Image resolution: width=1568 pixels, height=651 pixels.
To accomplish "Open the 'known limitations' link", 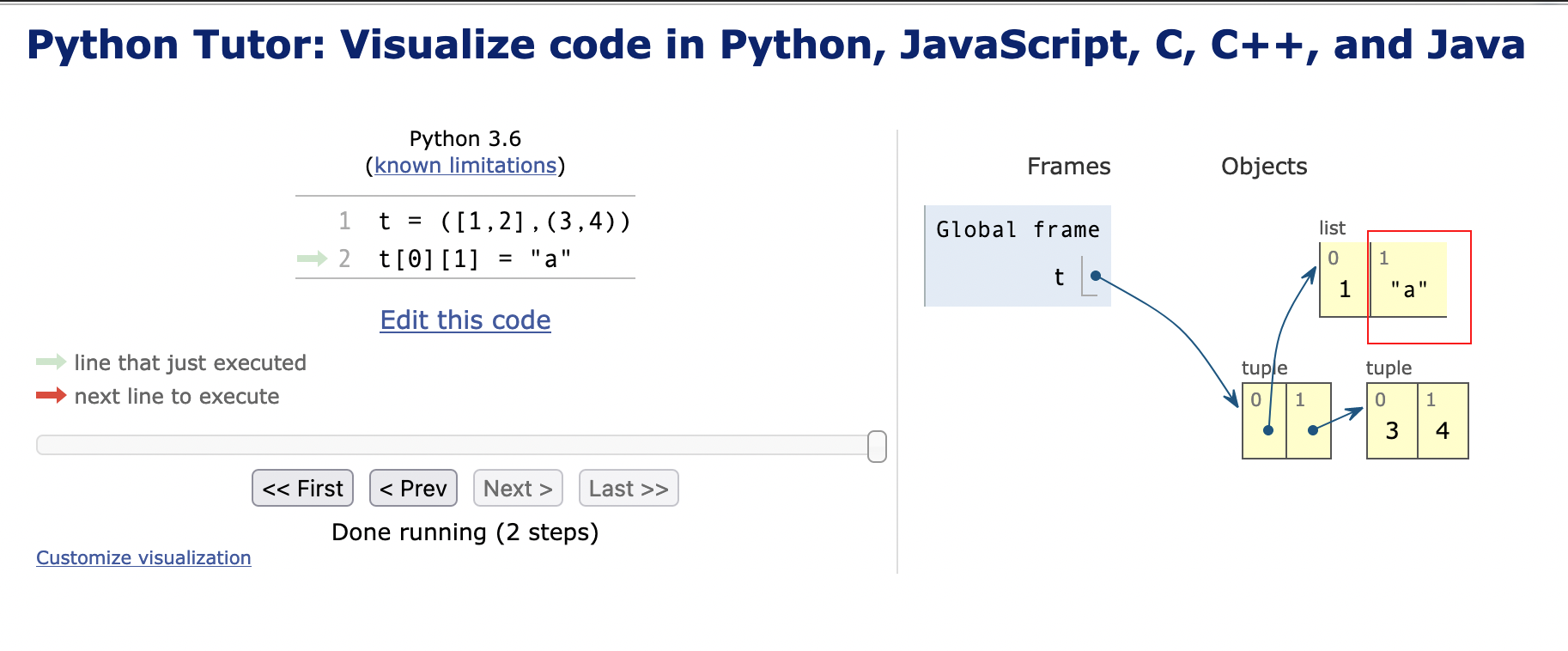I will pos(465,165).
